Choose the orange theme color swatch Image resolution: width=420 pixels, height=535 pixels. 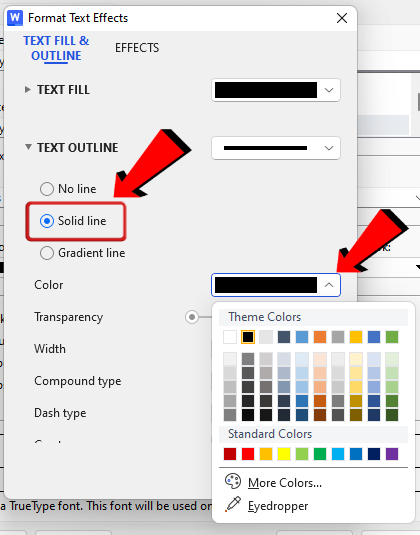[320, 337]
